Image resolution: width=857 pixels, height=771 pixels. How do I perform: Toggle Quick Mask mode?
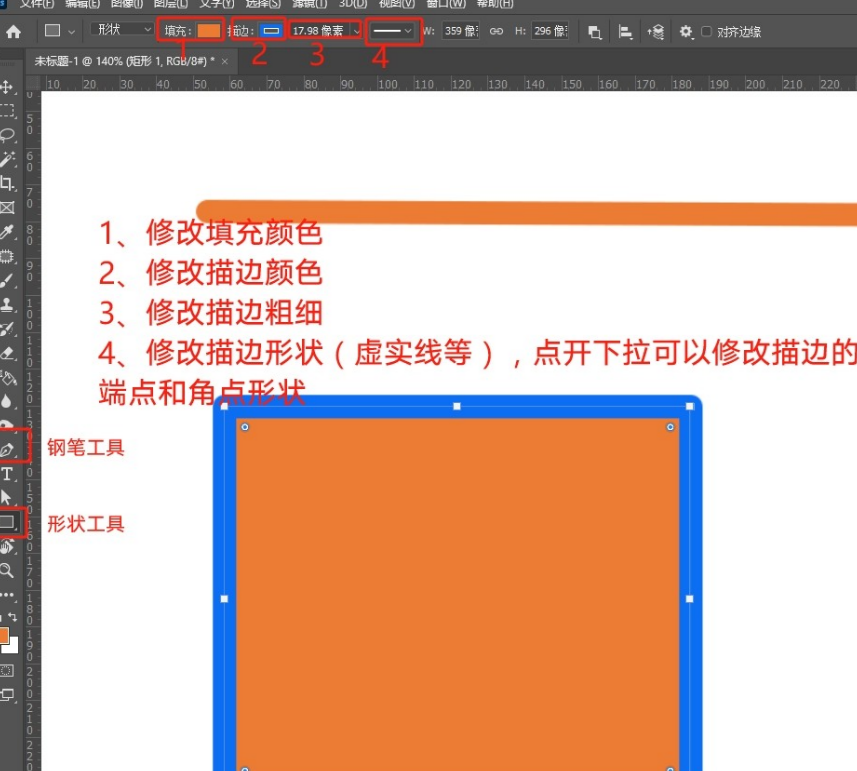7,670
